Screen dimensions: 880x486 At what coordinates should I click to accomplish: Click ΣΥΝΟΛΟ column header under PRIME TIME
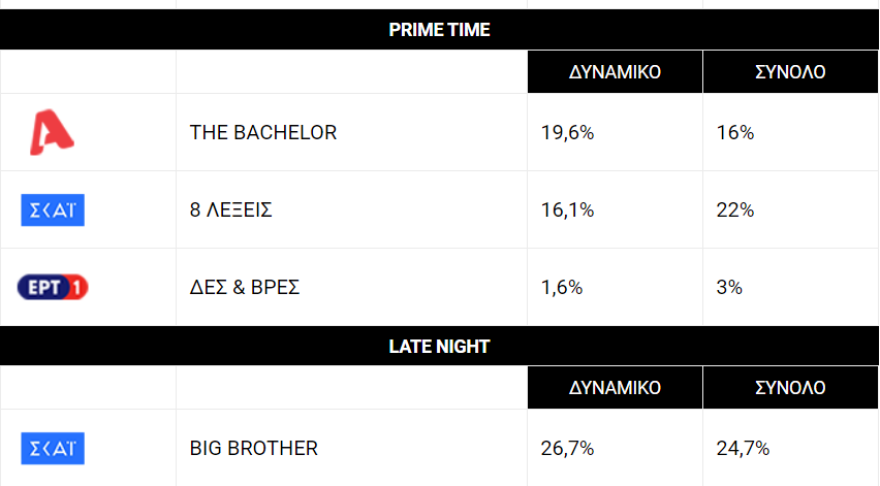(790, 72)
